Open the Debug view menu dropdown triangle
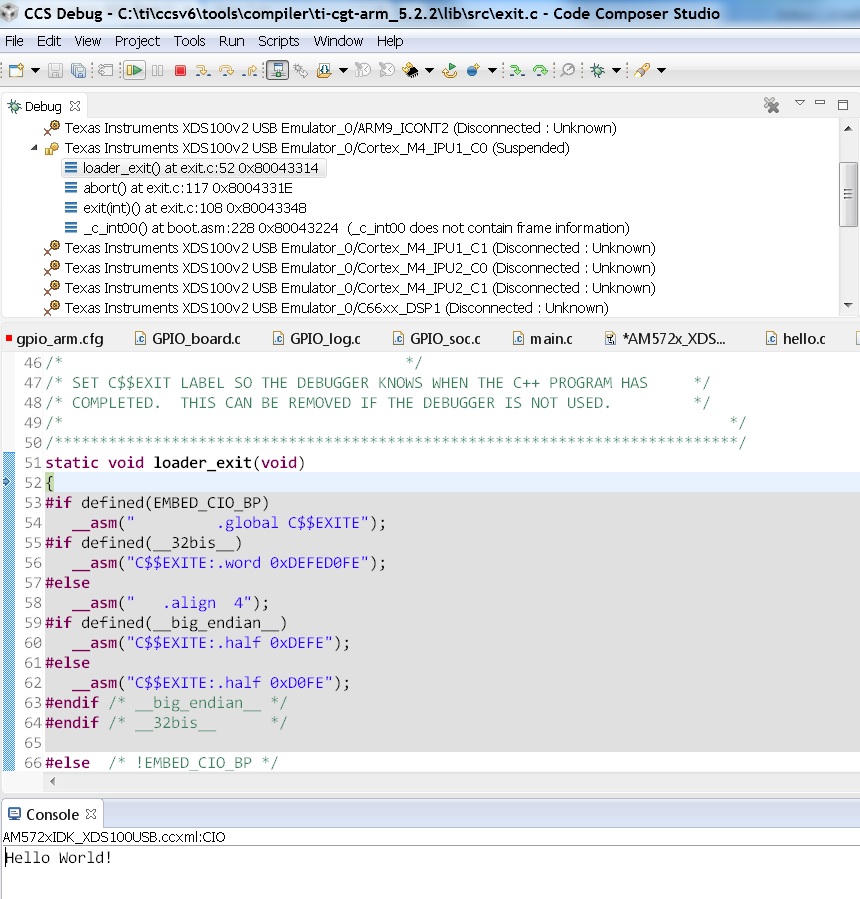The width and height of the screenshot is (860, 899). tap(799, 103)
